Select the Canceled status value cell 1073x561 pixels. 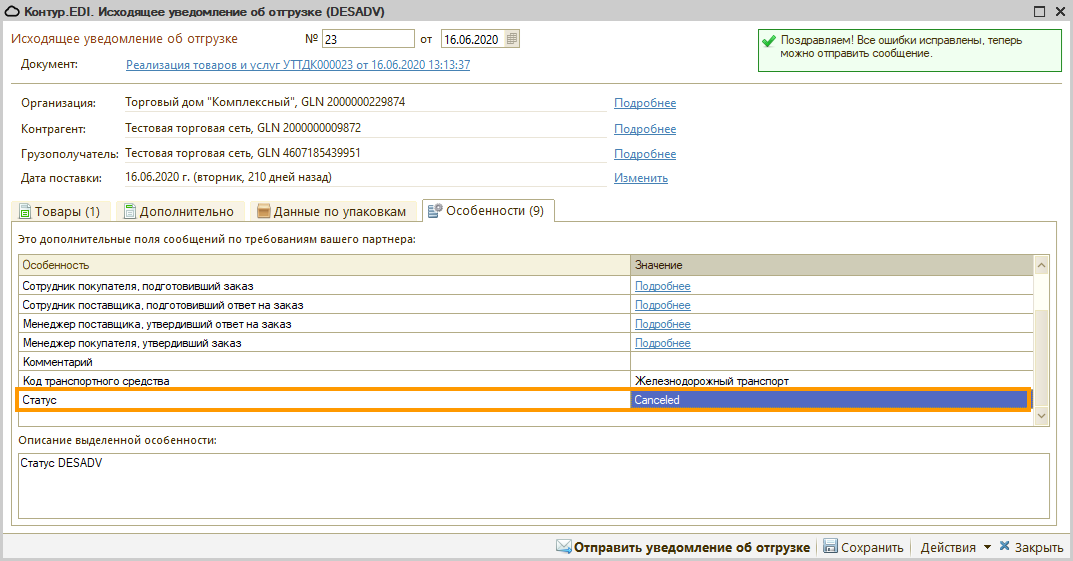coord(829,400)
